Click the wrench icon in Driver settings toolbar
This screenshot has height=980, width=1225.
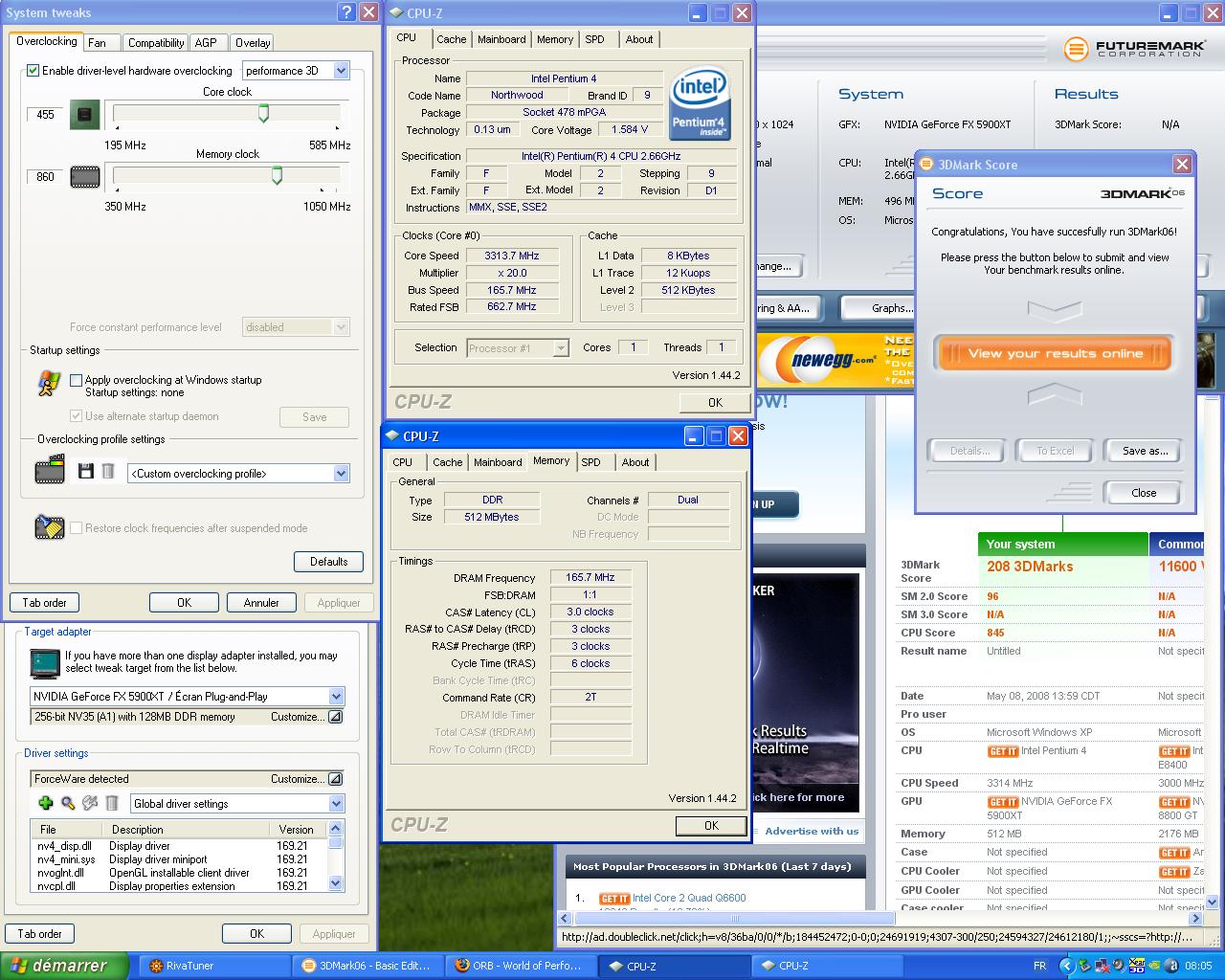pyautogui.click(x=90, y=804)
